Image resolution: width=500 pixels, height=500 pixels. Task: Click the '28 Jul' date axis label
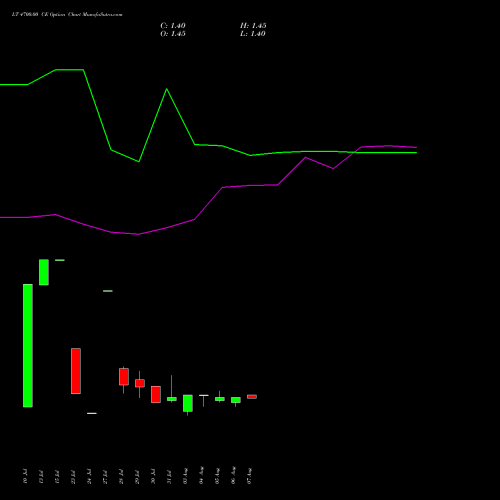[x=121, y=476]
